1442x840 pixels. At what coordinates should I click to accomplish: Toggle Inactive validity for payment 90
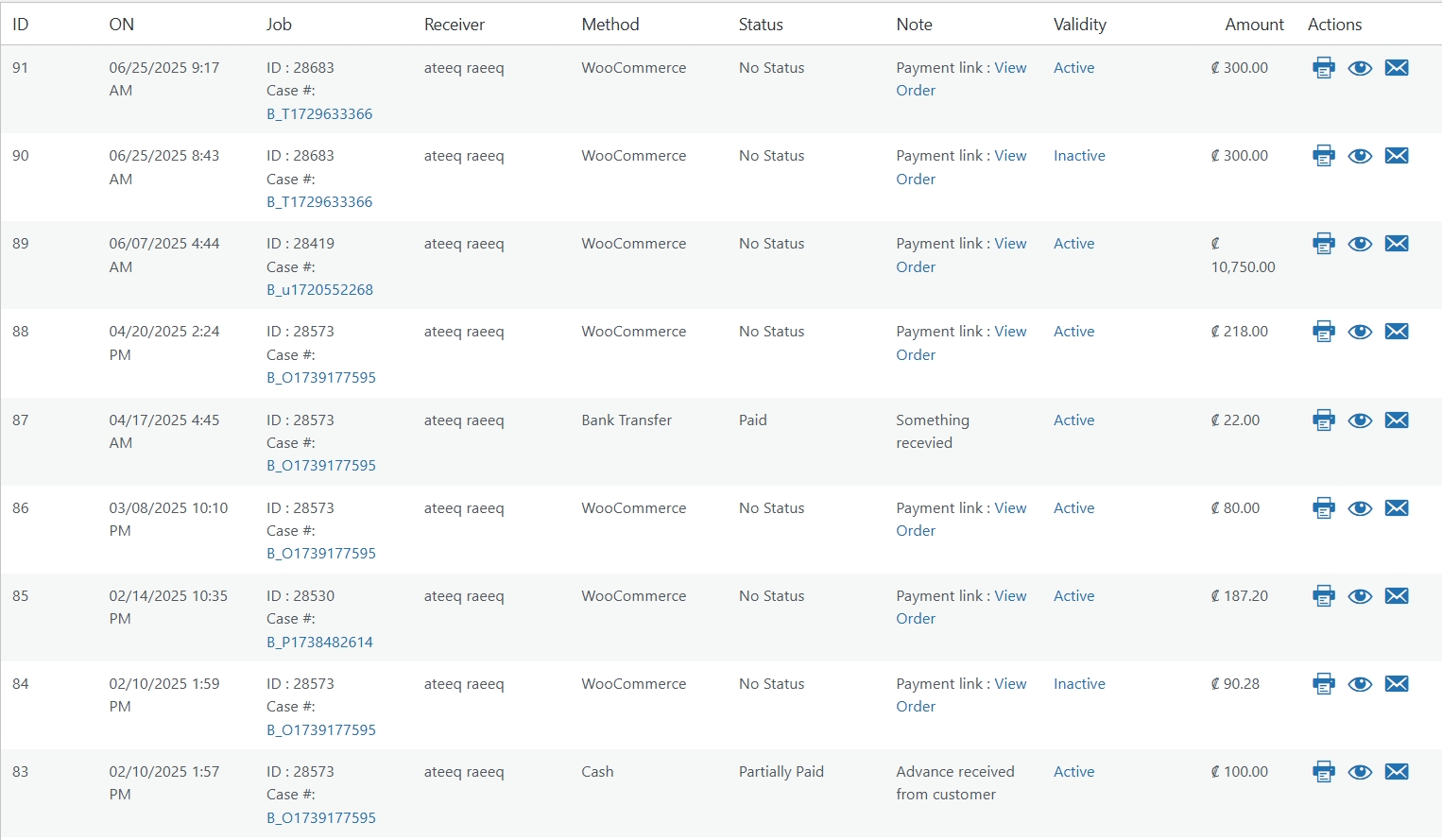pyautogui.click(x=1079, y=156)
